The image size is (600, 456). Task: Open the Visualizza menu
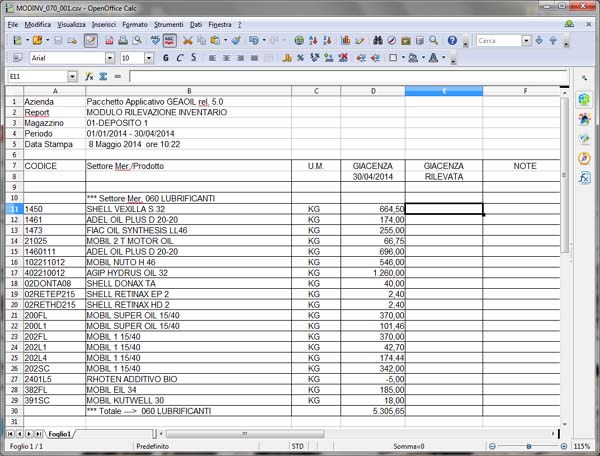pyautogui.click(x=71, y=24)
